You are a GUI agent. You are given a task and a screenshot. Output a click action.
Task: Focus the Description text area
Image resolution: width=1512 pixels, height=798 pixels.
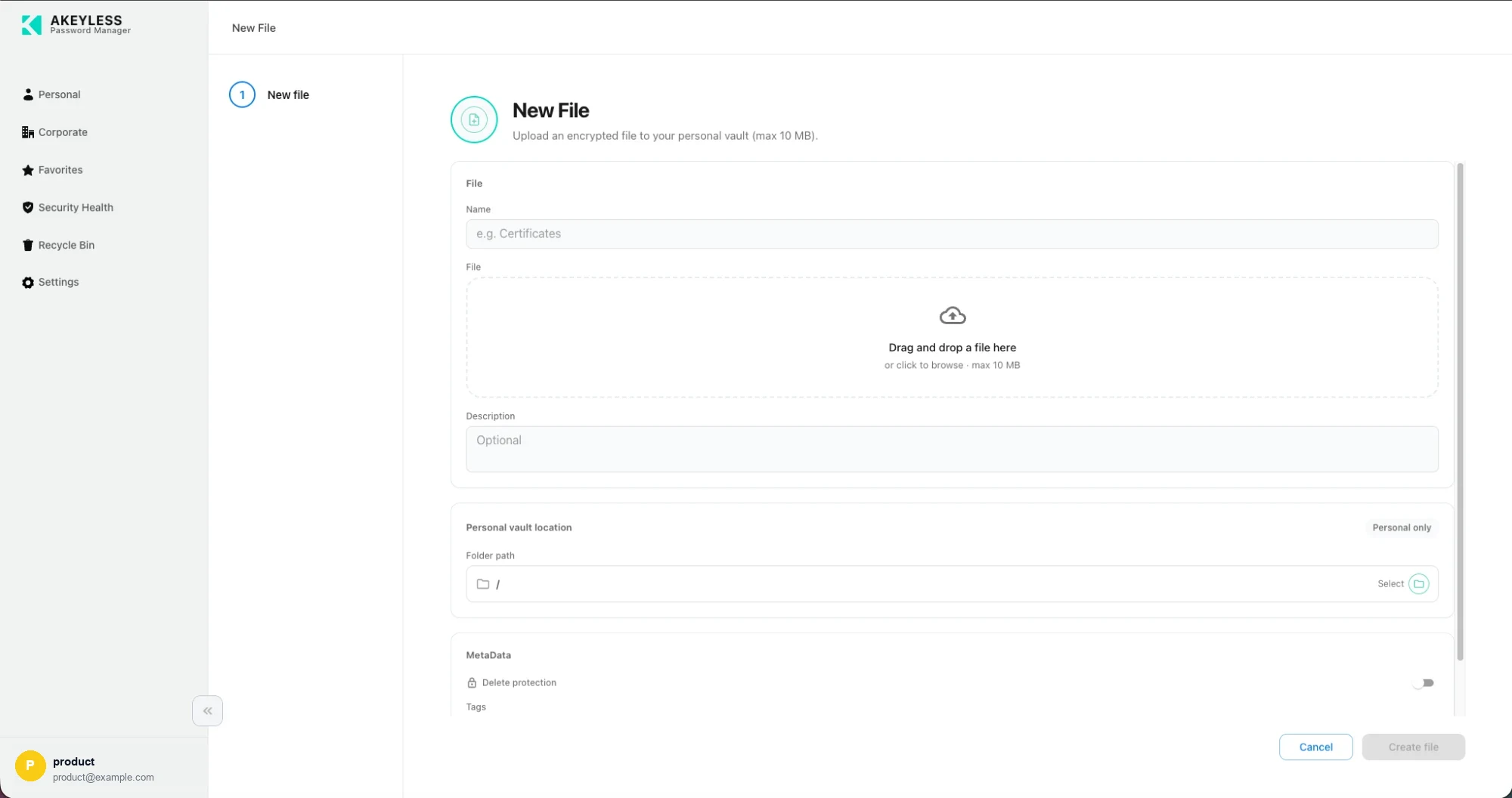[x=952, y=449]
